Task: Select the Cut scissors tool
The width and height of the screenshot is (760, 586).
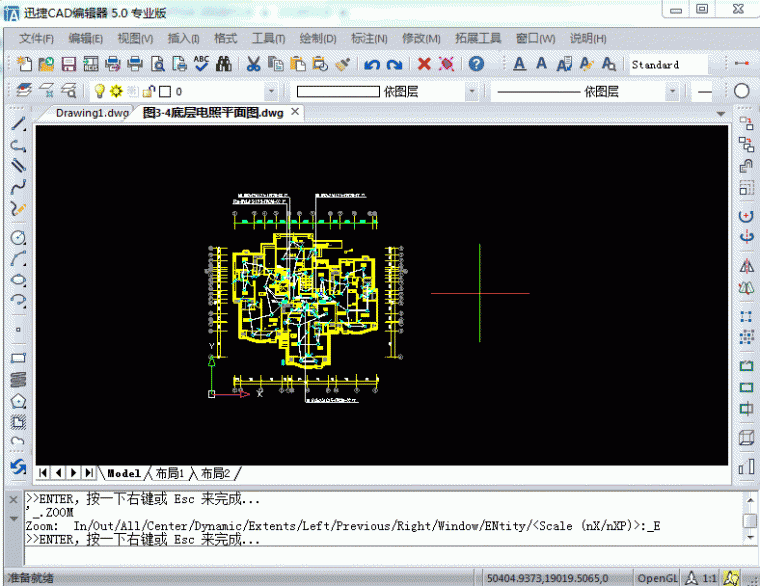Action: tap(253, 64)
